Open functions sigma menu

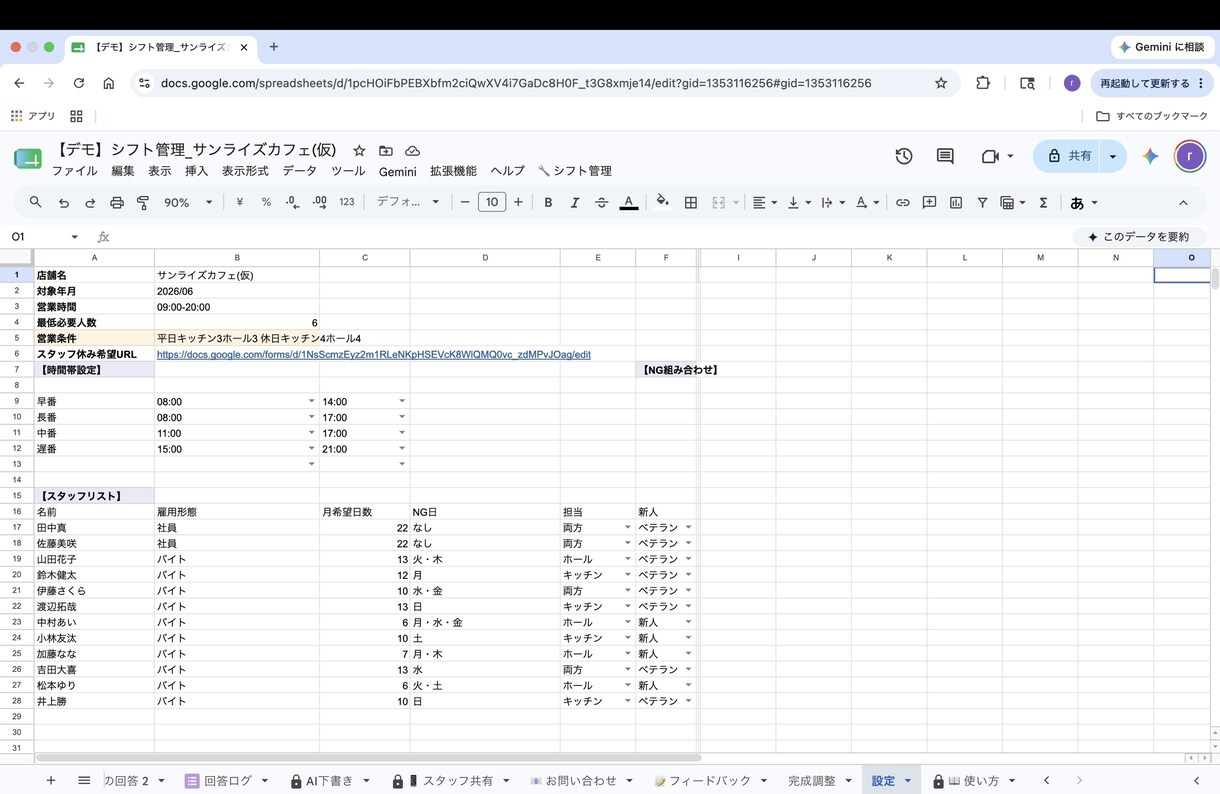(x=1043, y=202)
